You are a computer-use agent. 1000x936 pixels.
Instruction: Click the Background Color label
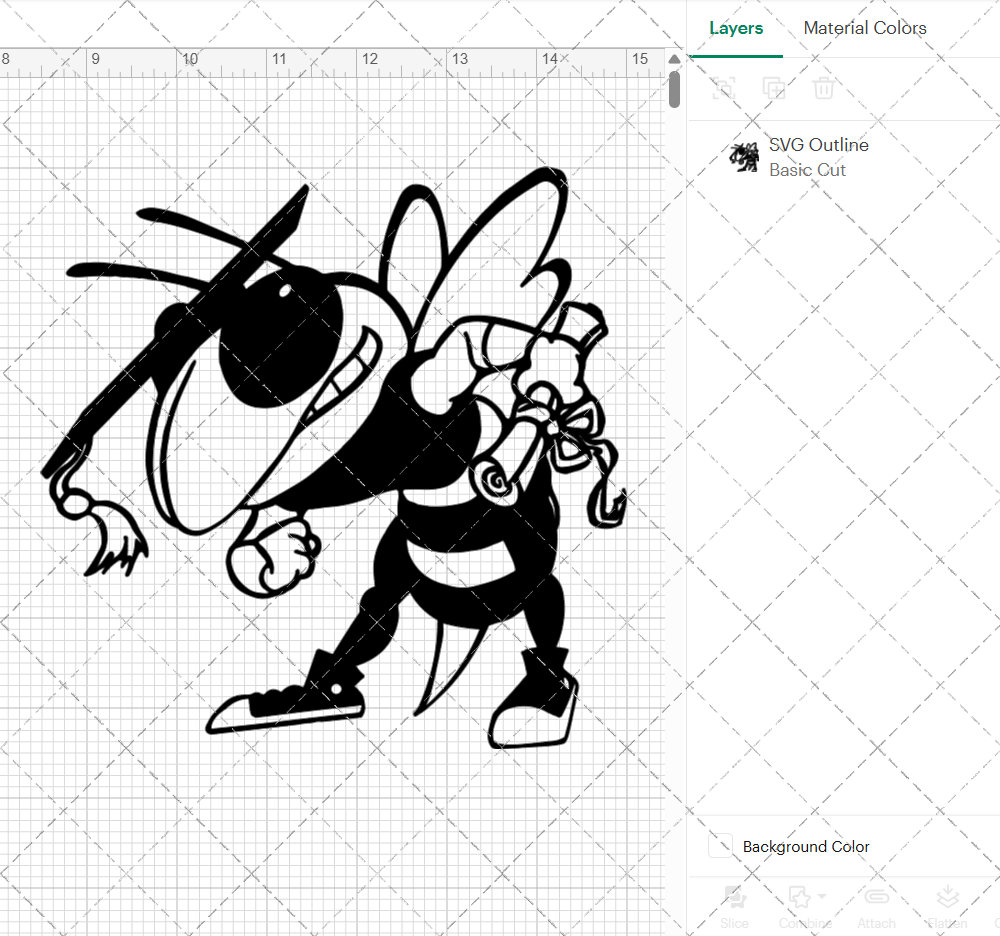click(806, 847)
